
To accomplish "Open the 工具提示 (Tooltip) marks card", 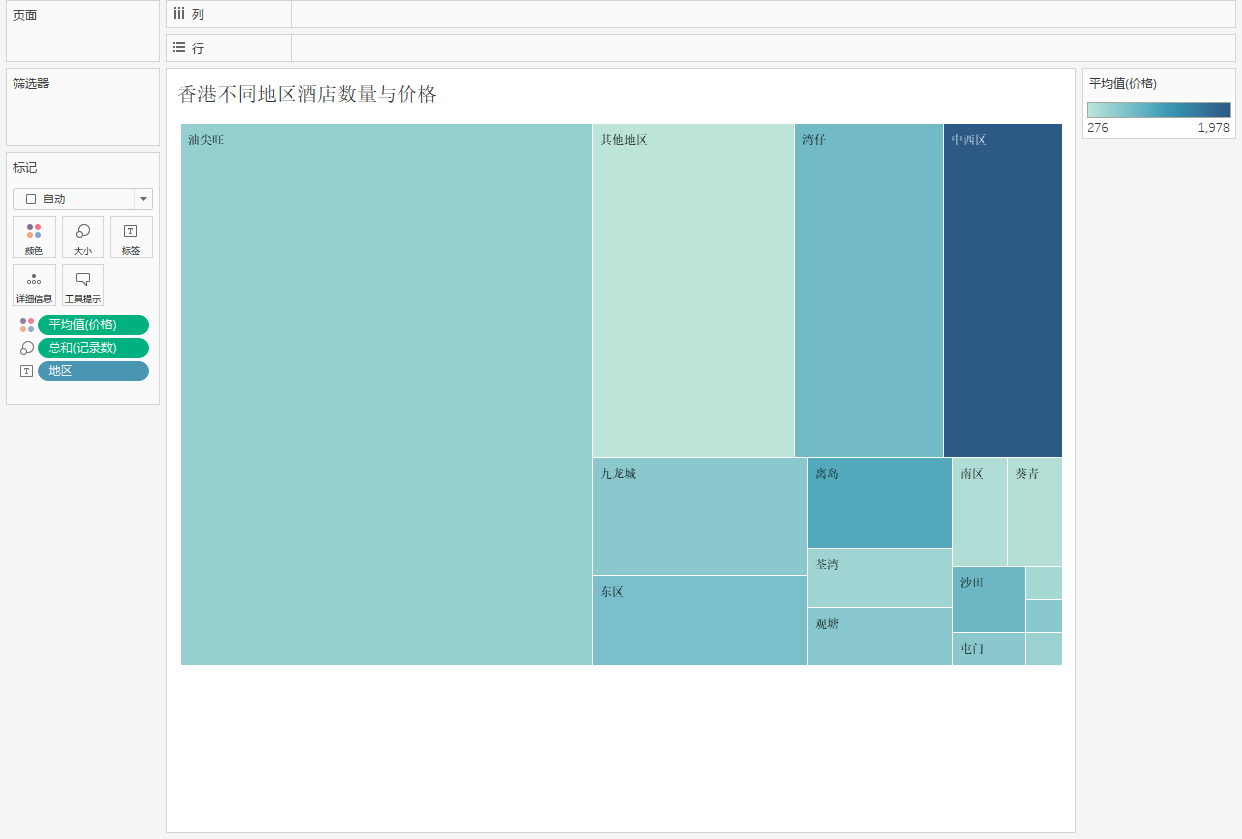I will pos(83,285).
